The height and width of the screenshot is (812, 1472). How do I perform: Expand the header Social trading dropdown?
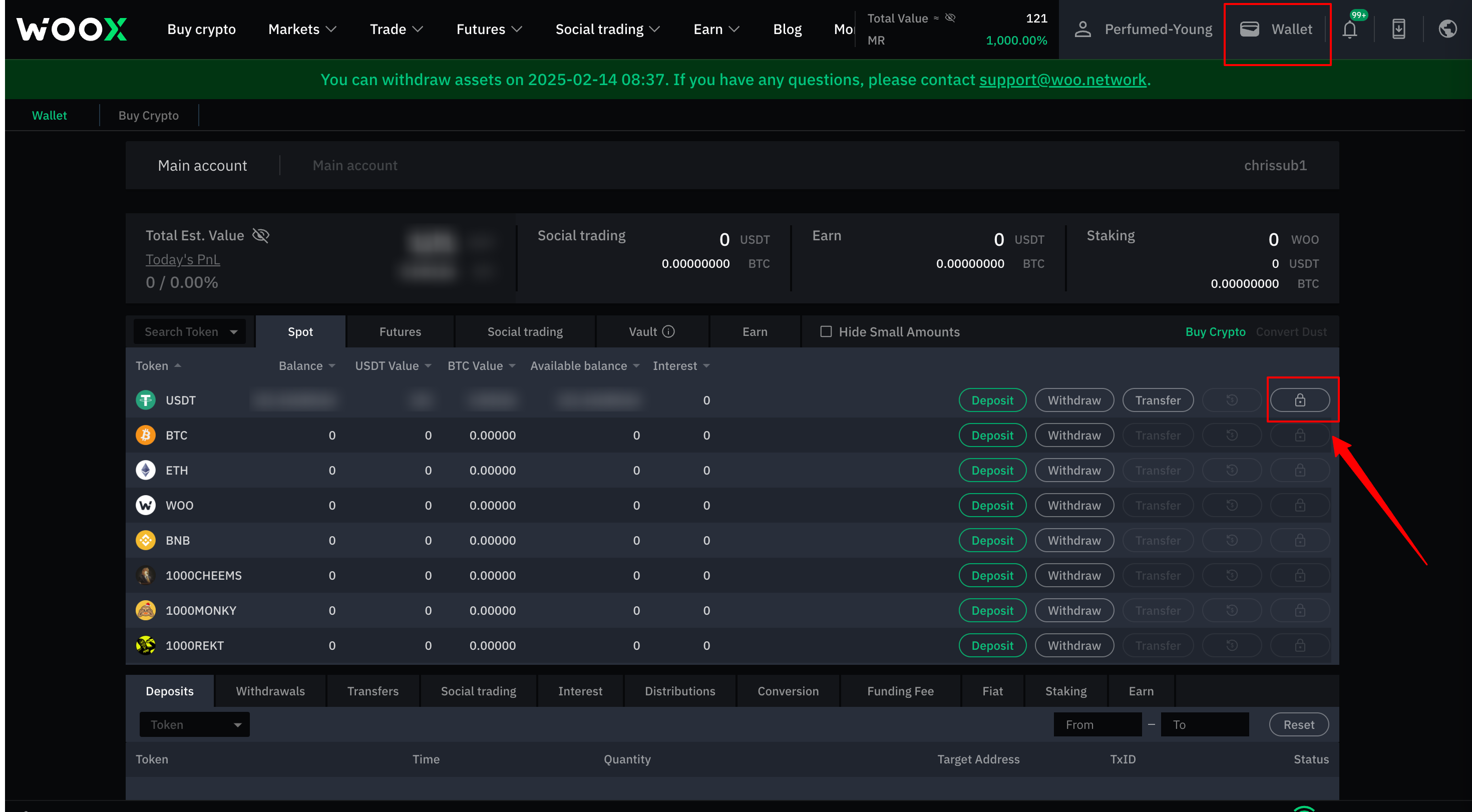click(x=607, y=29)
